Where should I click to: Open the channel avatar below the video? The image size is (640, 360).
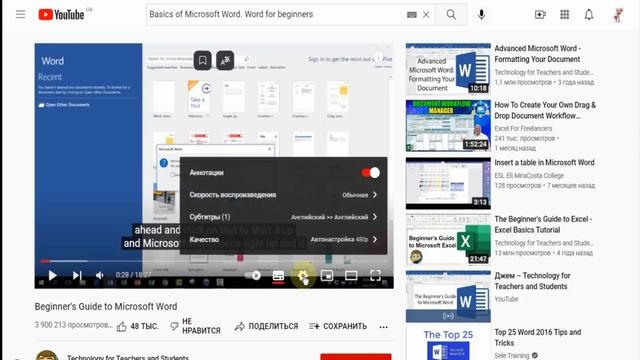pos(47,355)
